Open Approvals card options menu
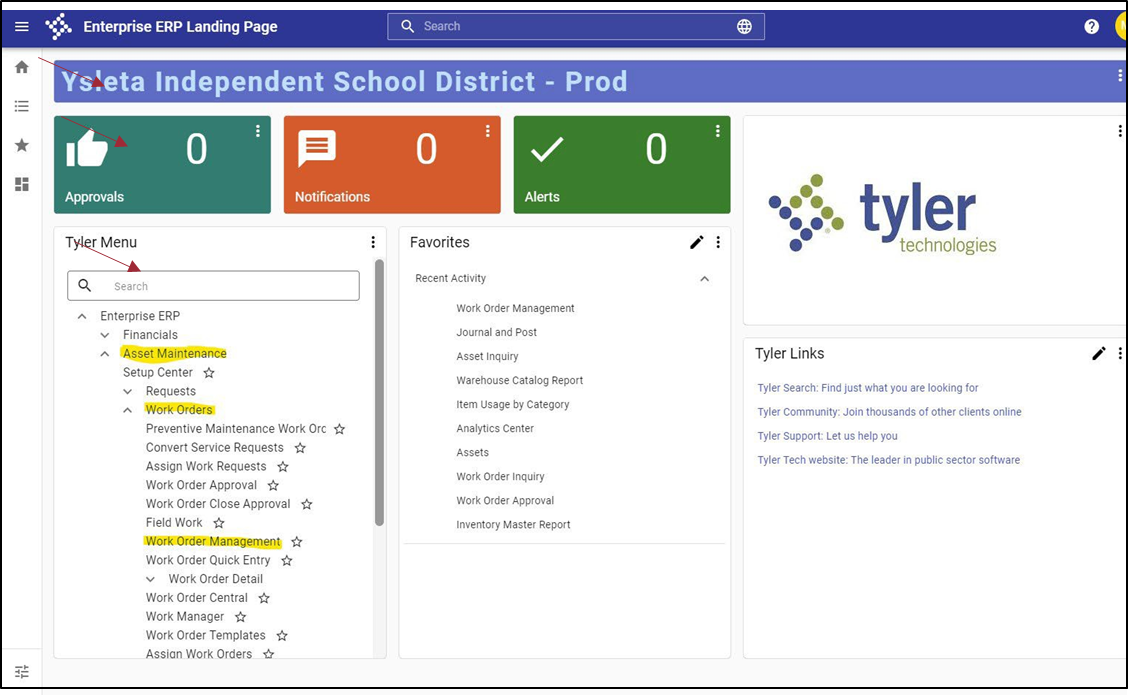 (x=258, y=131)
